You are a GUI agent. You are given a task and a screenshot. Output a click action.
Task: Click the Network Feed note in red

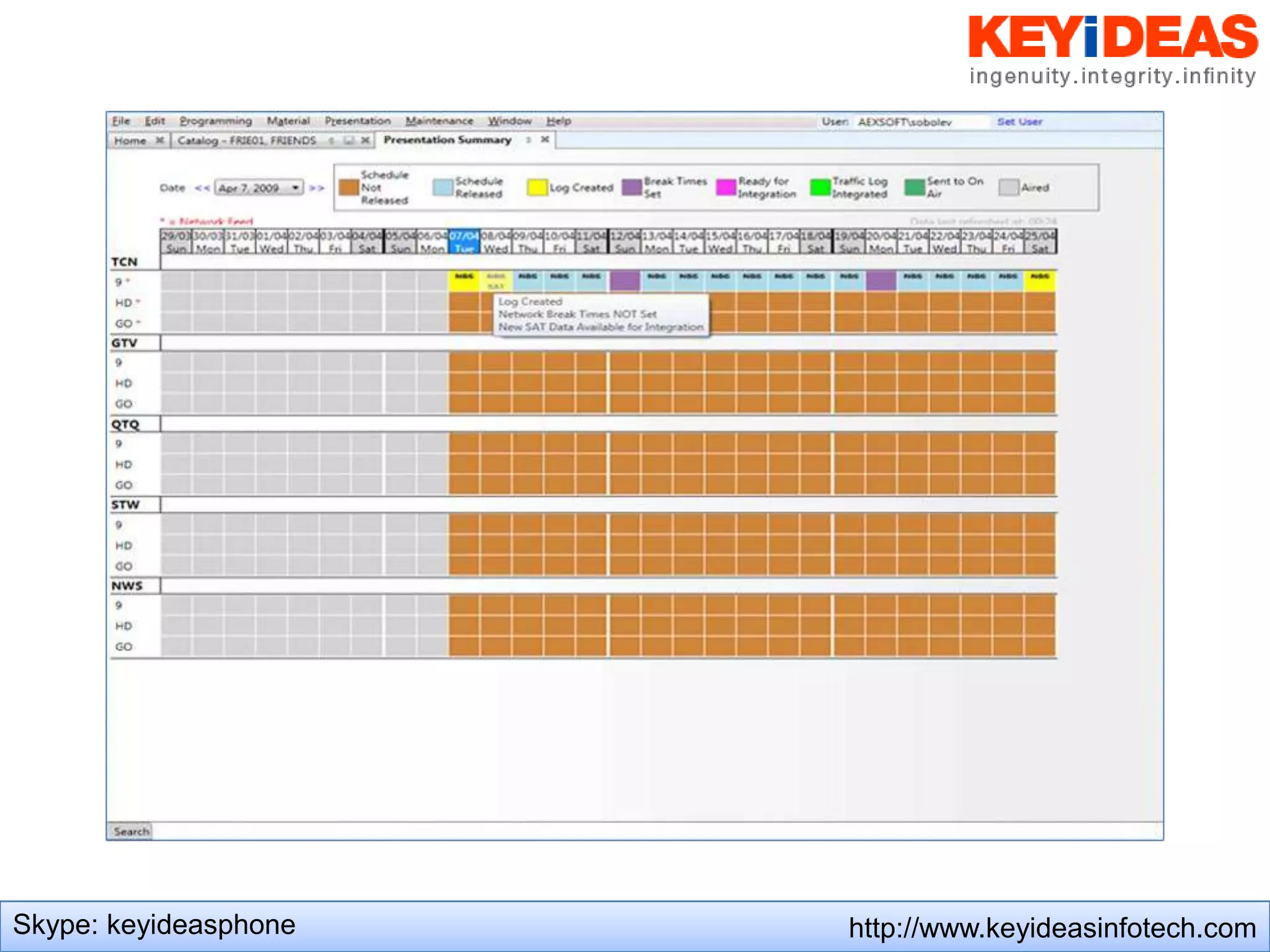[207, 221]
